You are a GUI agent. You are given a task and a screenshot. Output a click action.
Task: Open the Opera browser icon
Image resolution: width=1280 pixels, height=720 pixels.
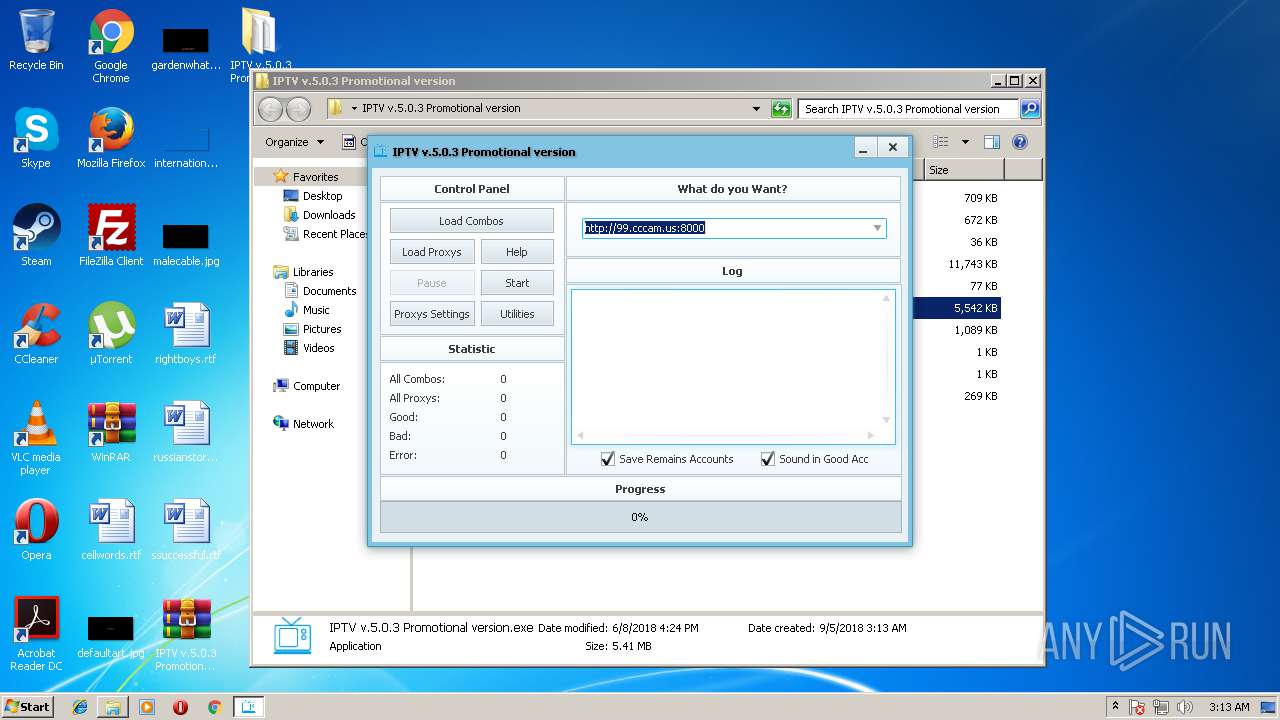(36, 530)
